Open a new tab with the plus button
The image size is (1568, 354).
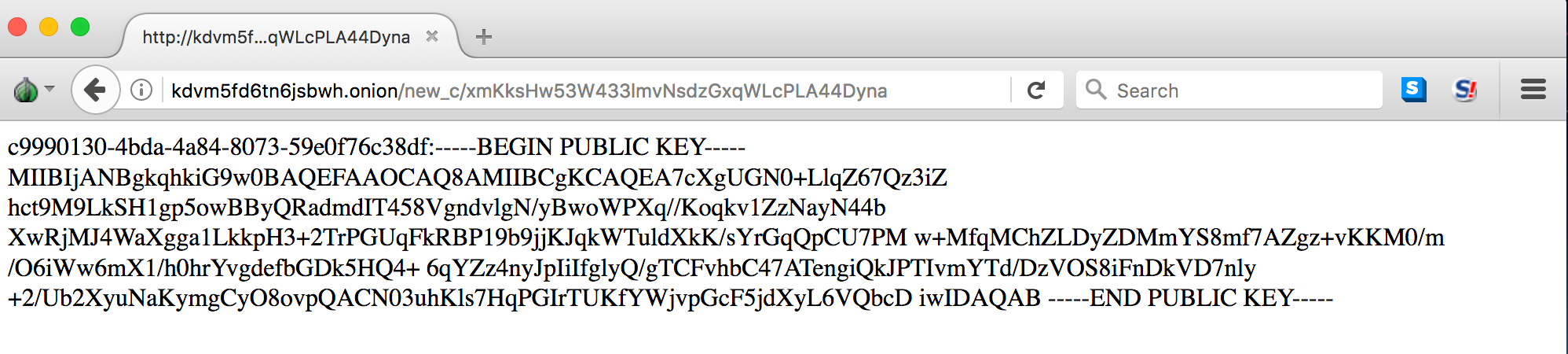tap(484, 37)
